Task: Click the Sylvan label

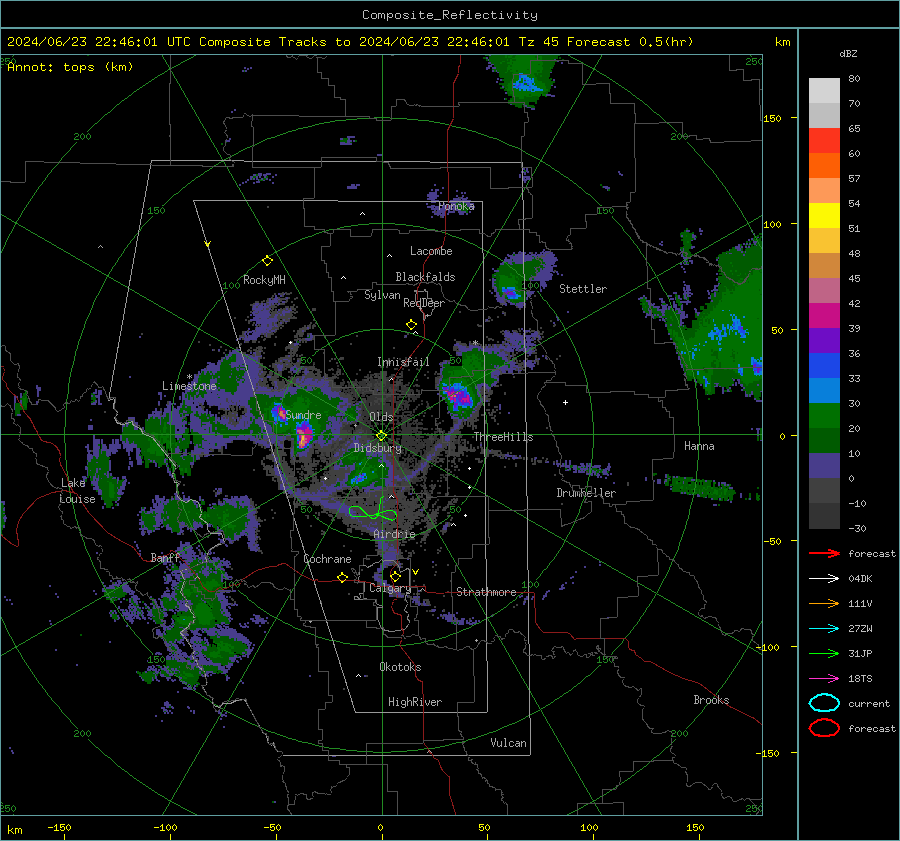Action: pos(382,295)
